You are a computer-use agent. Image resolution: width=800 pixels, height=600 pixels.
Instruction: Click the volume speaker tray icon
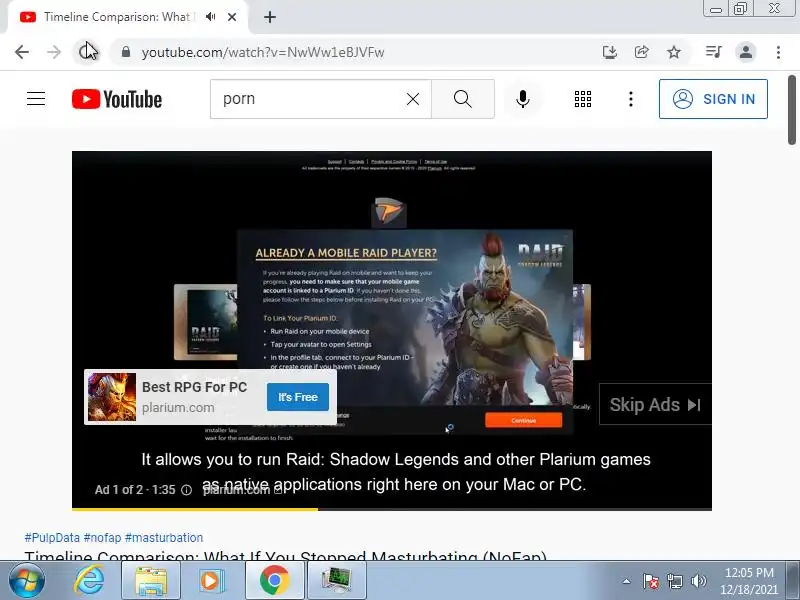(x=698, y=581)
